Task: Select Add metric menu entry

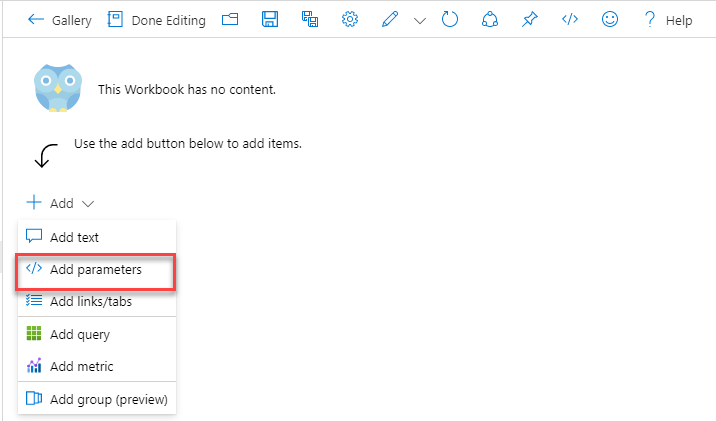Action: (97, 366)
